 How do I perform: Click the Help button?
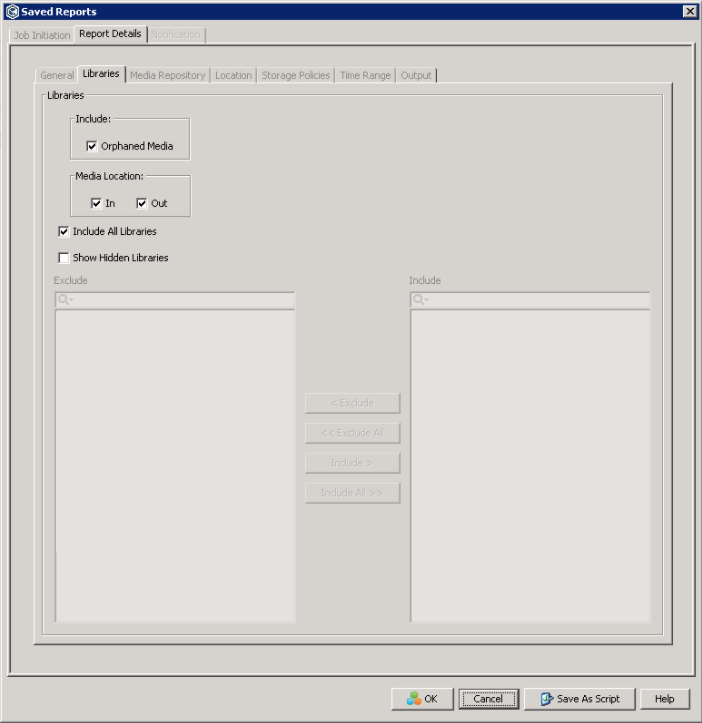click(x=665, y=699)
